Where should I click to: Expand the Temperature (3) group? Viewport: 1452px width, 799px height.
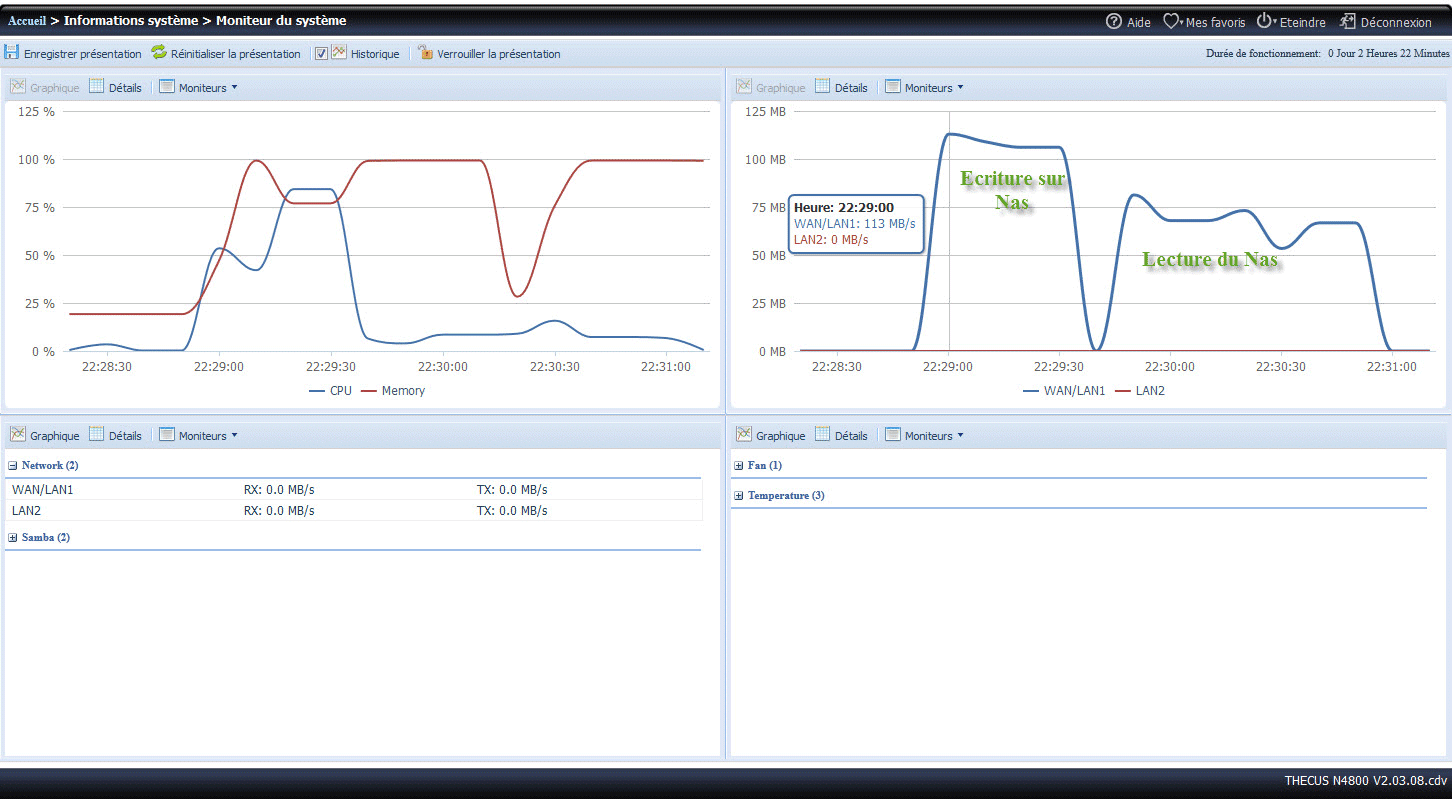739,496
